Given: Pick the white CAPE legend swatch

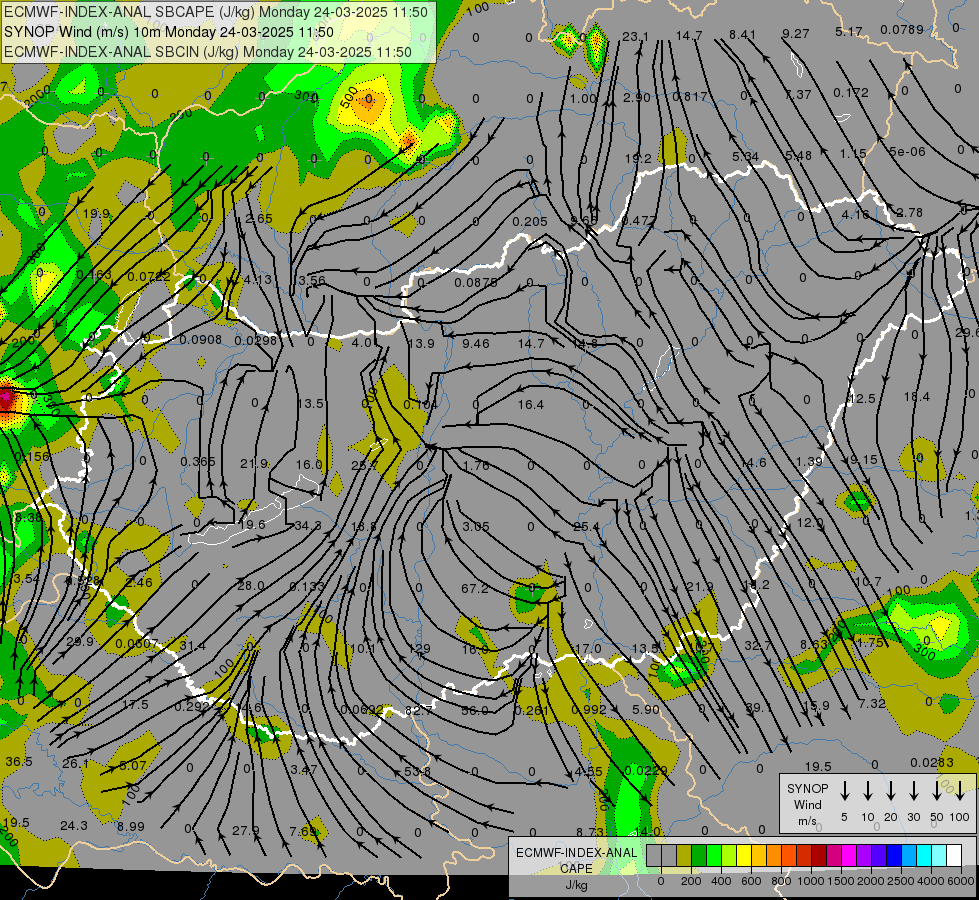Looking at the screenshot, I should 954,856.
